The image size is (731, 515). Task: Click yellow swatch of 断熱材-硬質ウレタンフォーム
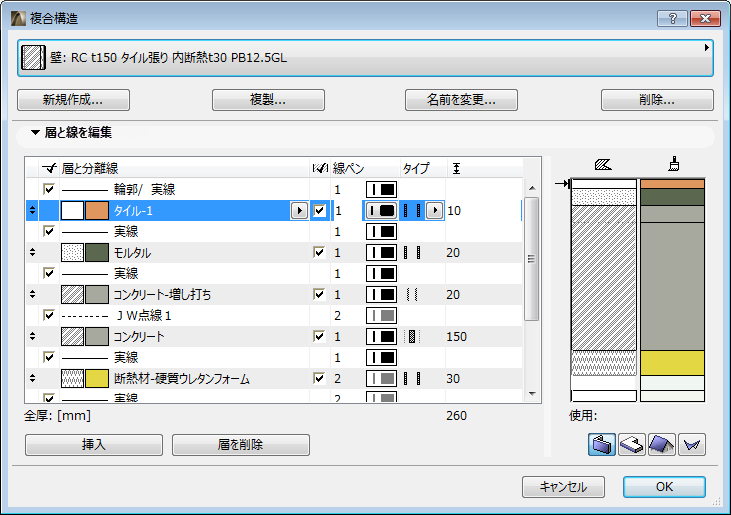pyautogui.click(x=97, y=378)
